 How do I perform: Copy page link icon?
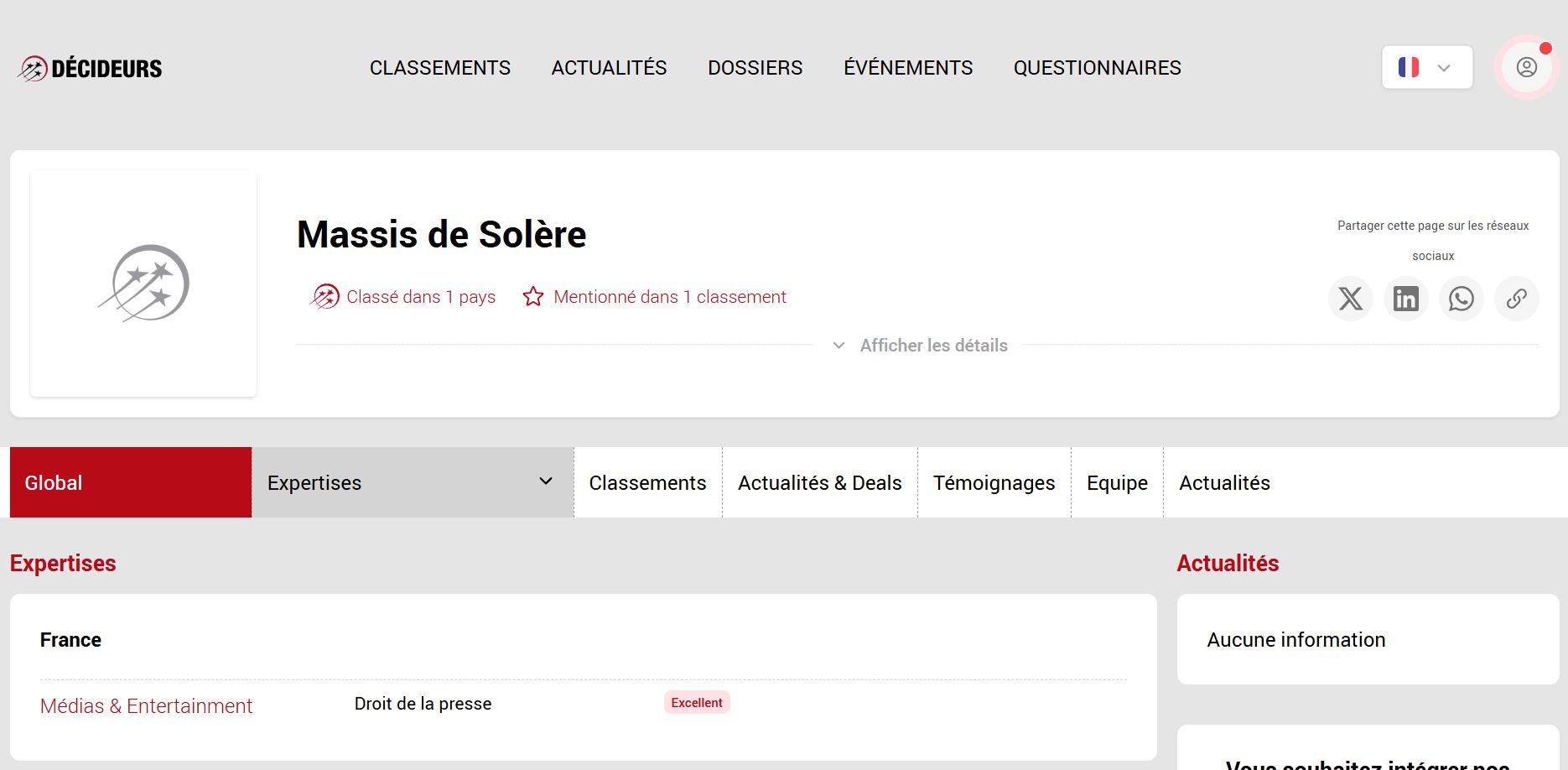click(1516, 299)
